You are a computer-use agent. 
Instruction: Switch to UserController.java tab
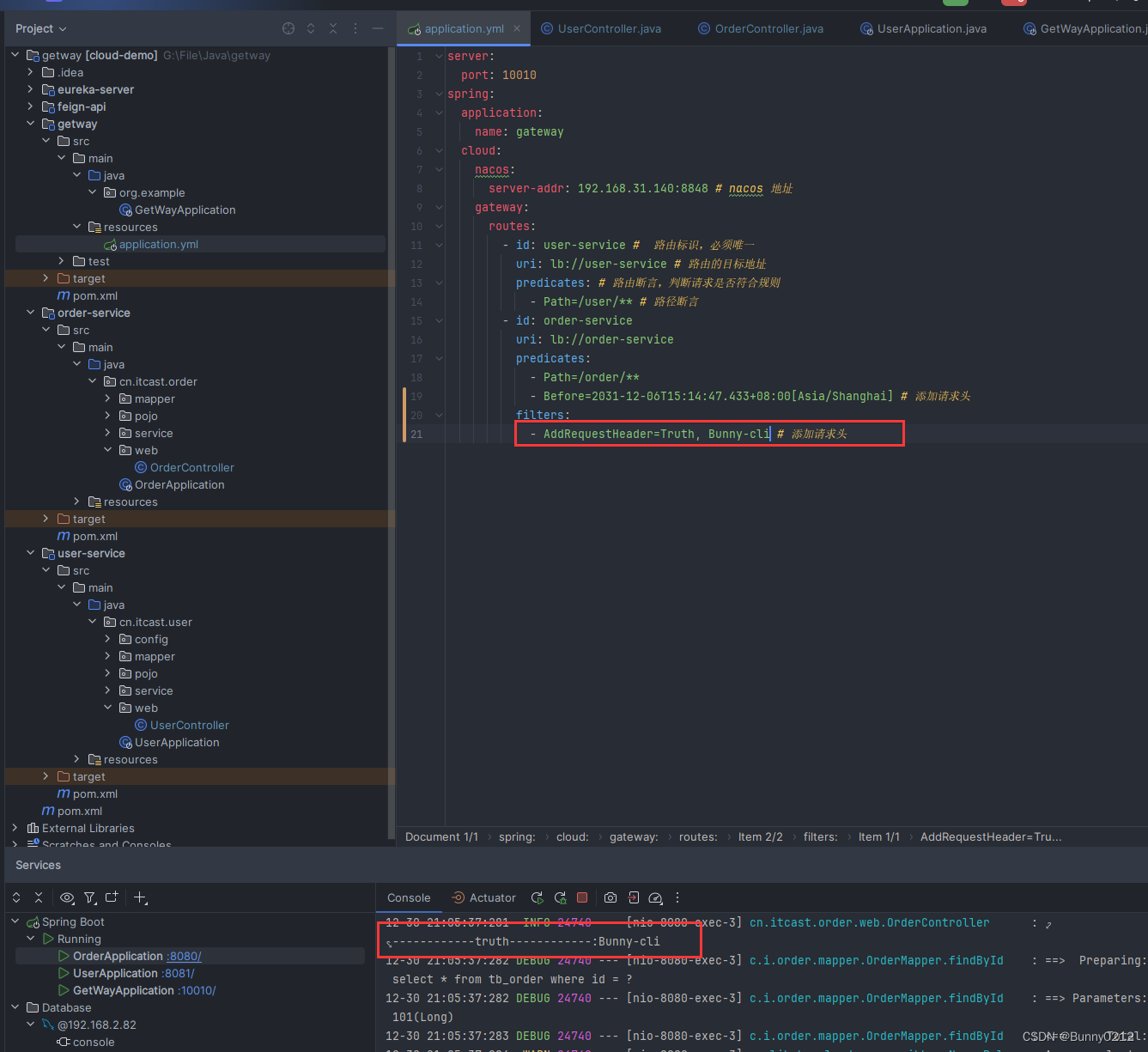(x=601, y=28)
